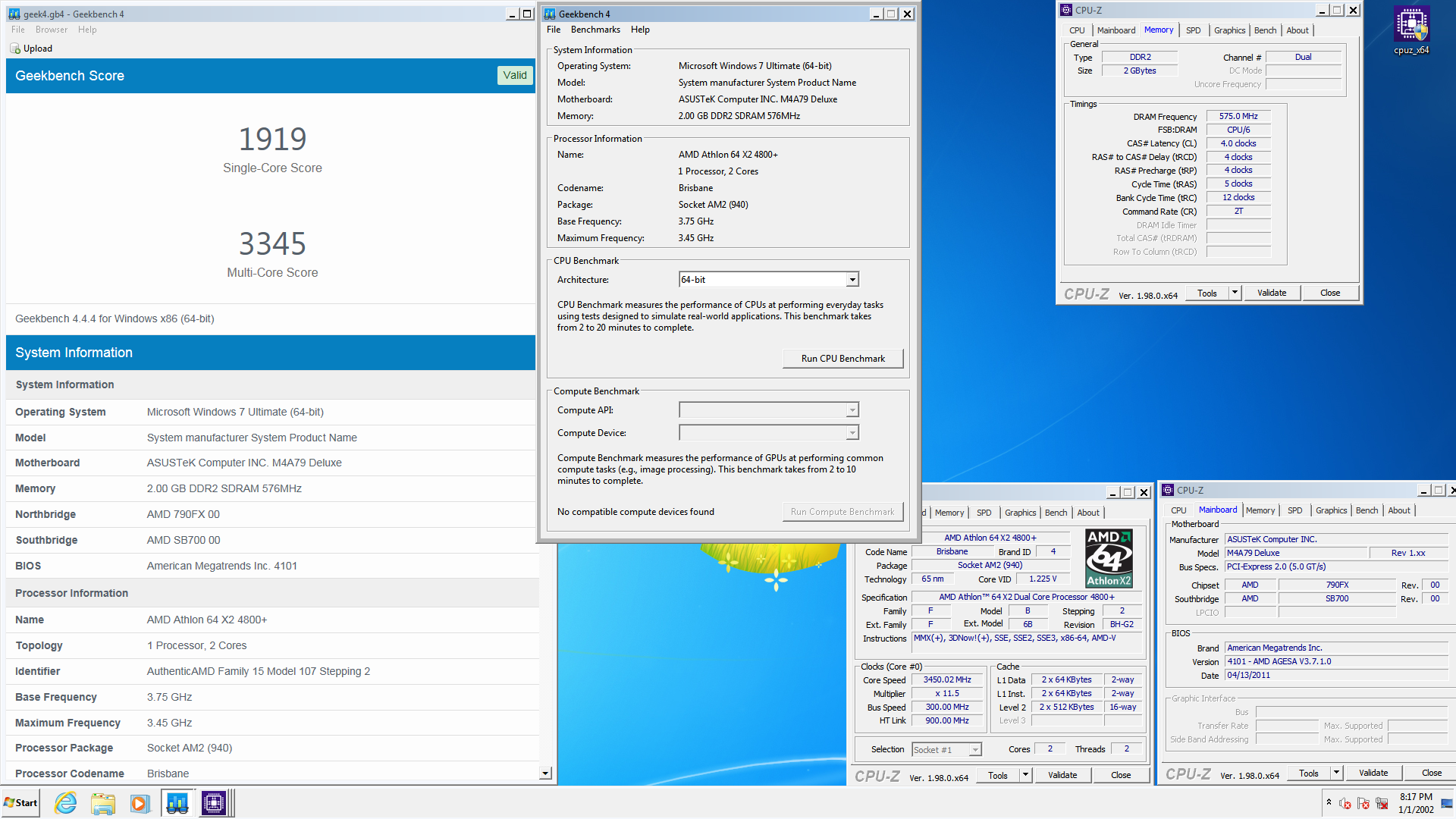
Task: Switch to Mainboard tab in top CPU-Z window
Action: pos(1116,30)
